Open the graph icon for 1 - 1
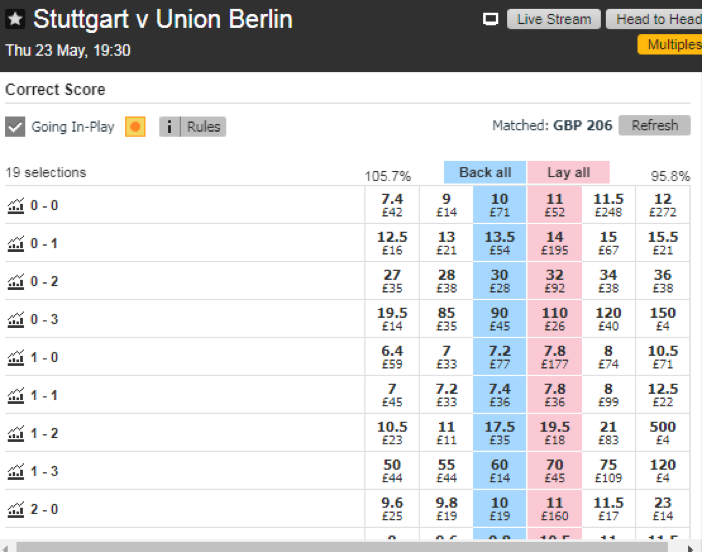The image size is (702, 552). pos(16,396)
